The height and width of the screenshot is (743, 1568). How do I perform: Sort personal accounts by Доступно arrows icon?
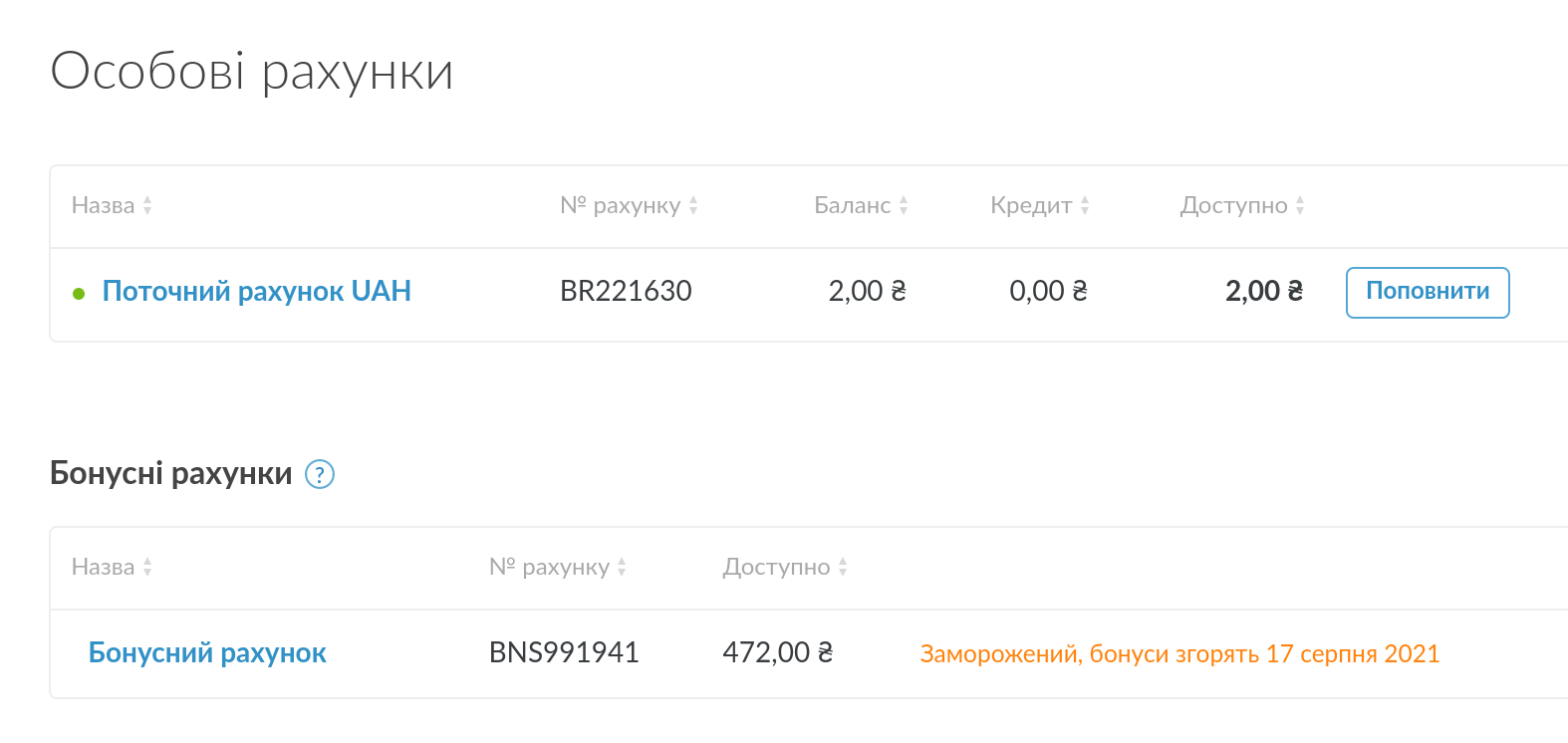[1300, 205]
